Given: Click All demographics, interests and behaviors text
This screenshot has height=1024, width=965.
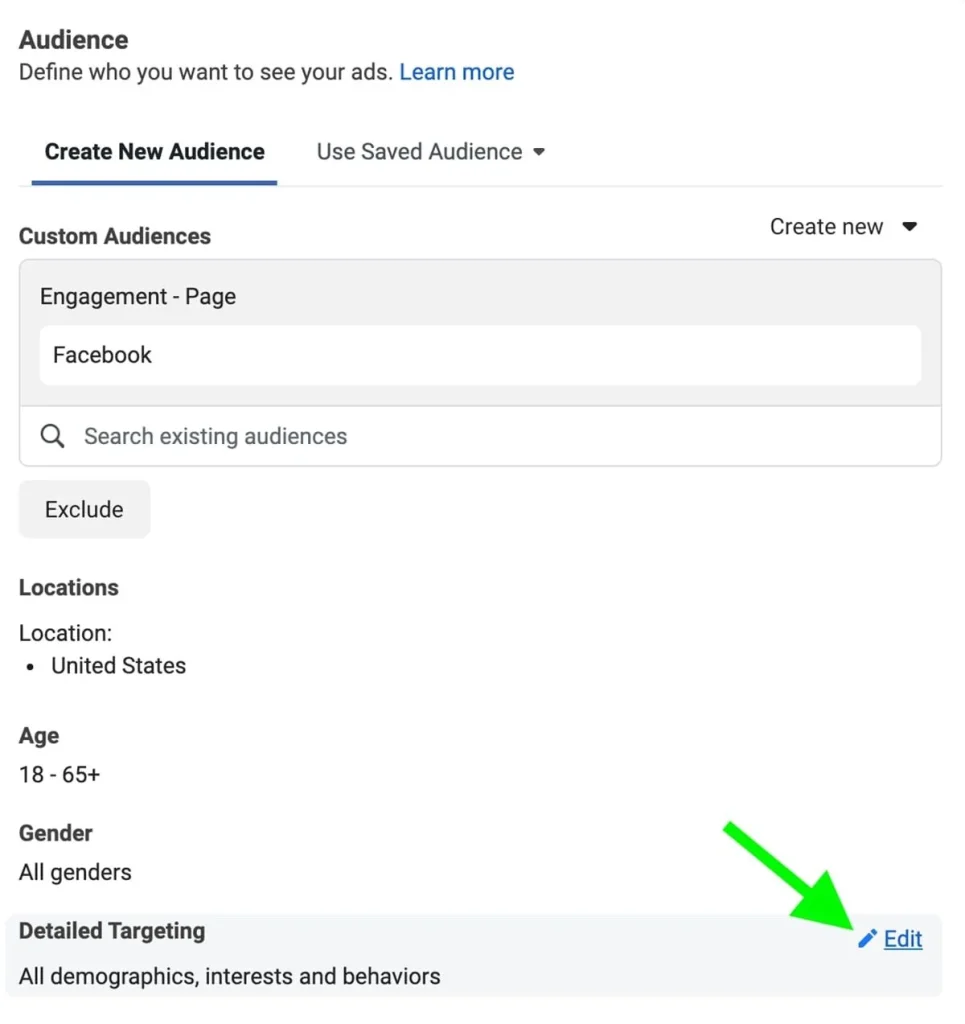Looking at the screenshot, I should [x=230, y=976].
